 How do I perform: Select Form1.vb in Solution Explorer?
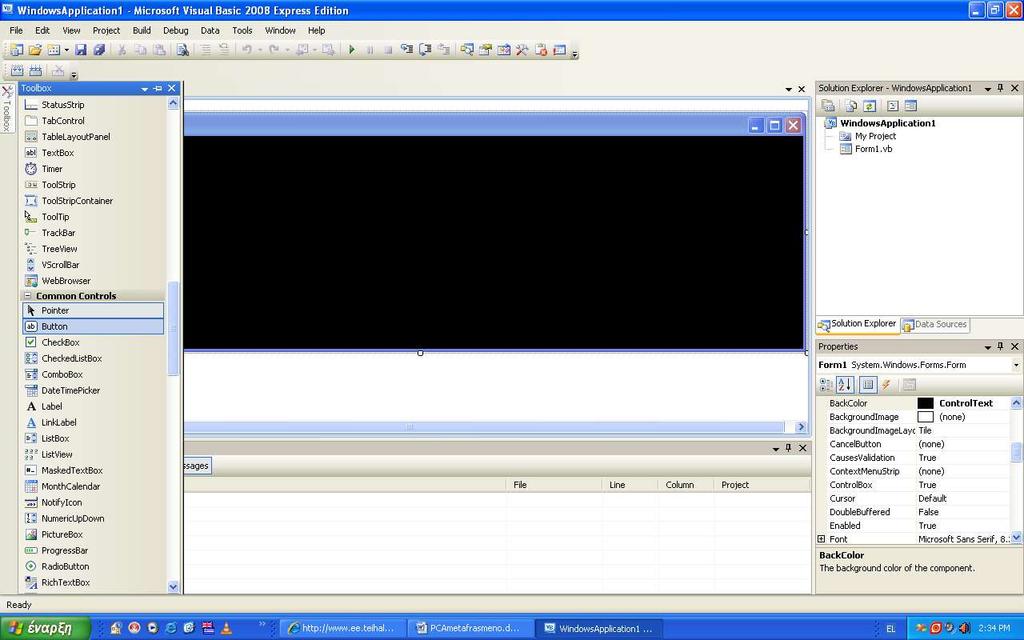pos(873,149)
